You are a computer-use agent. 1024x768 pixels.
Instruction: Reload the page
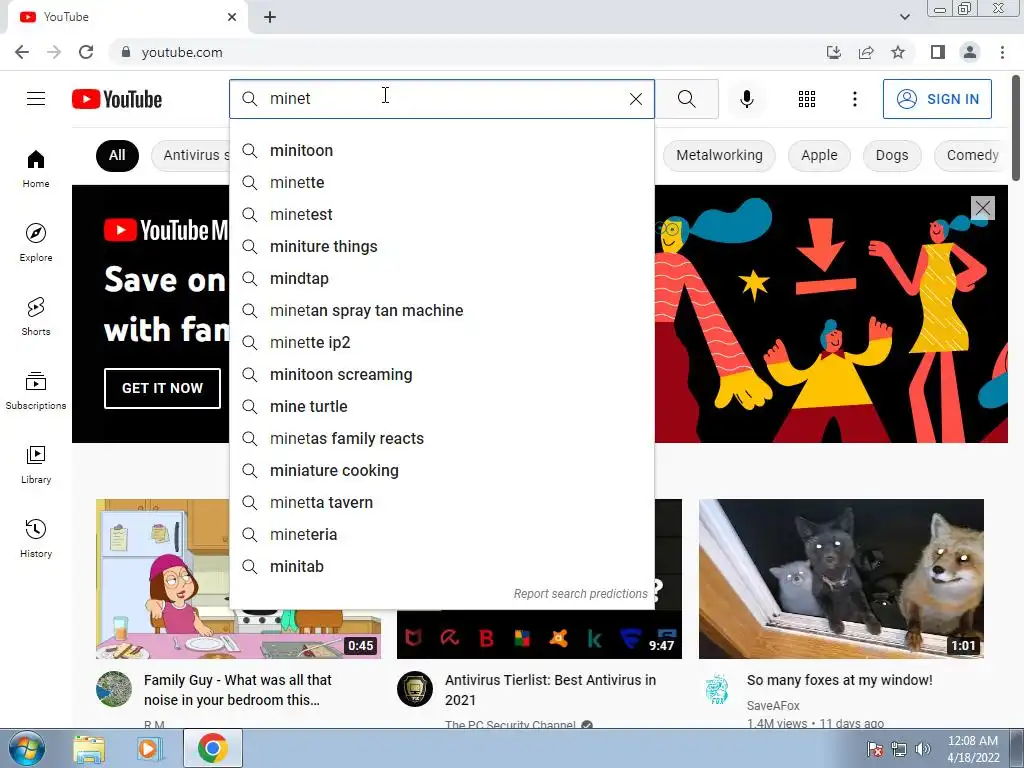[x=86, y=52]
